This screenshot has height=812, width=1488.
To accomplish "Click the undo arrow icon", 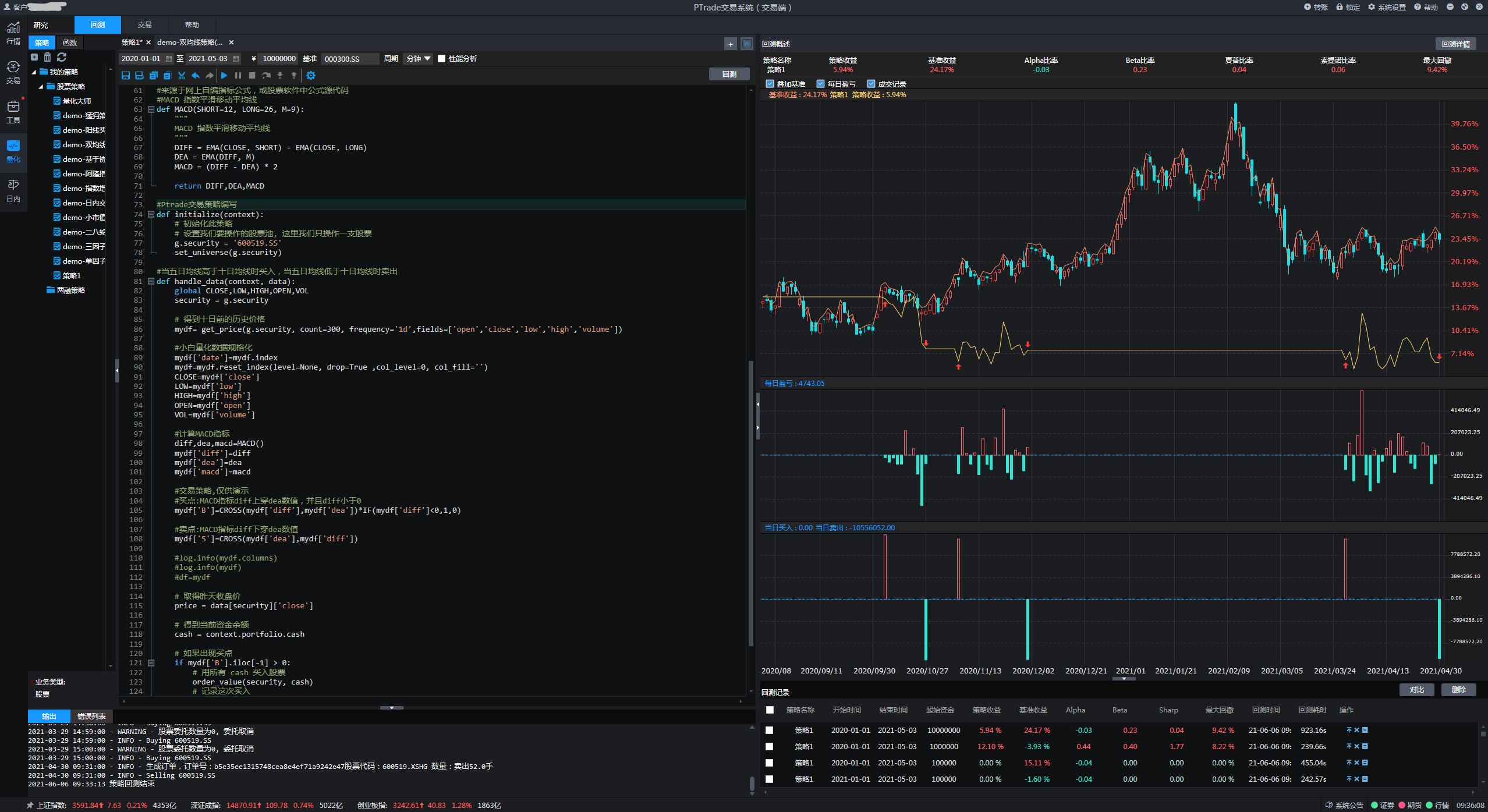I will tap(196, 76).
